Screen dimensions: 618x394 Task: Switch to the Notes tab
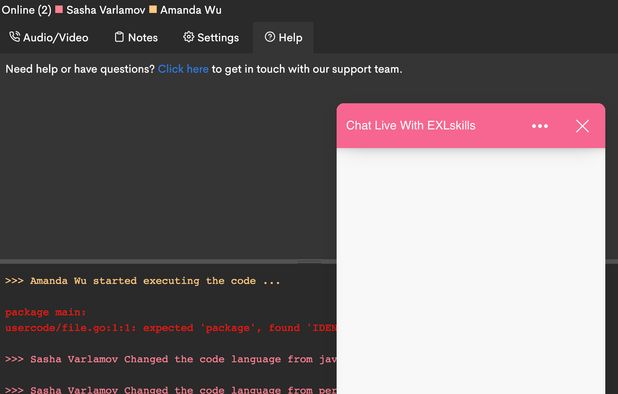coord(136,37)
